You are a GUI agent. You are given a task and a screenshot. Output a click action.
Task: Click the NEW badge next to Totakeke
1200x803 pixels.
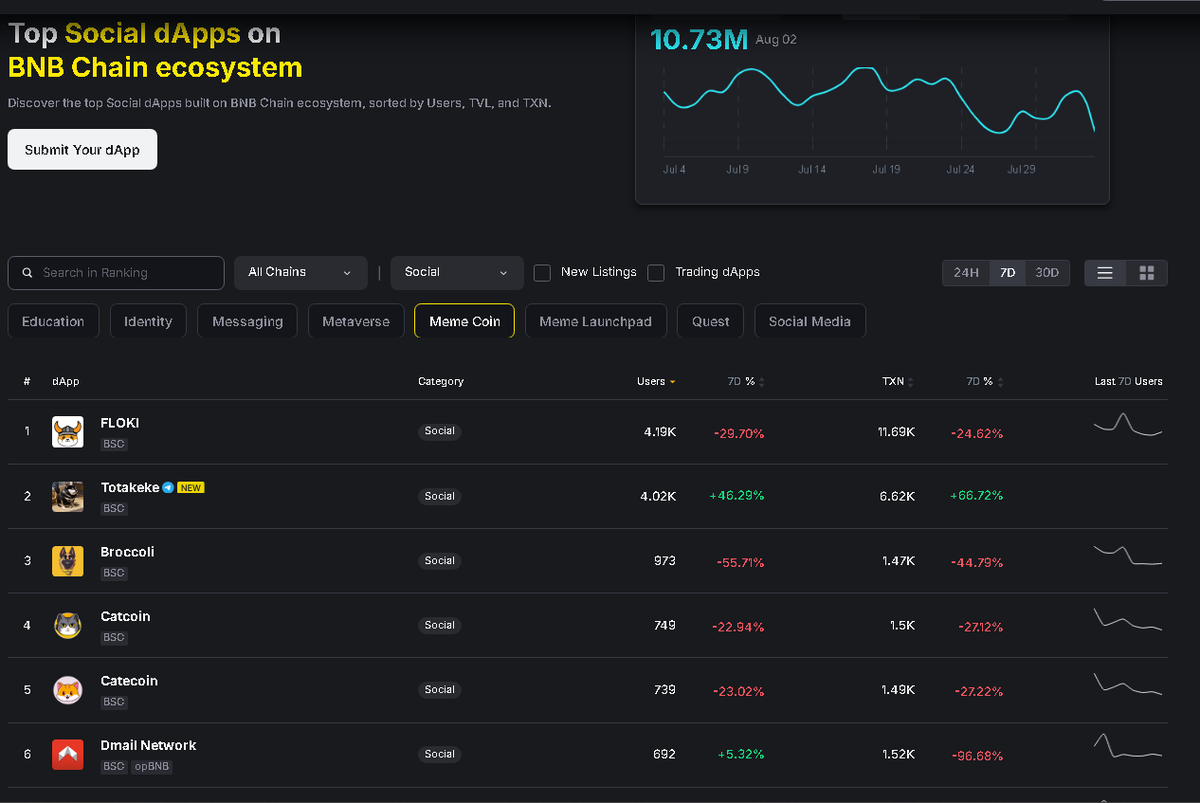click(191, 488)
